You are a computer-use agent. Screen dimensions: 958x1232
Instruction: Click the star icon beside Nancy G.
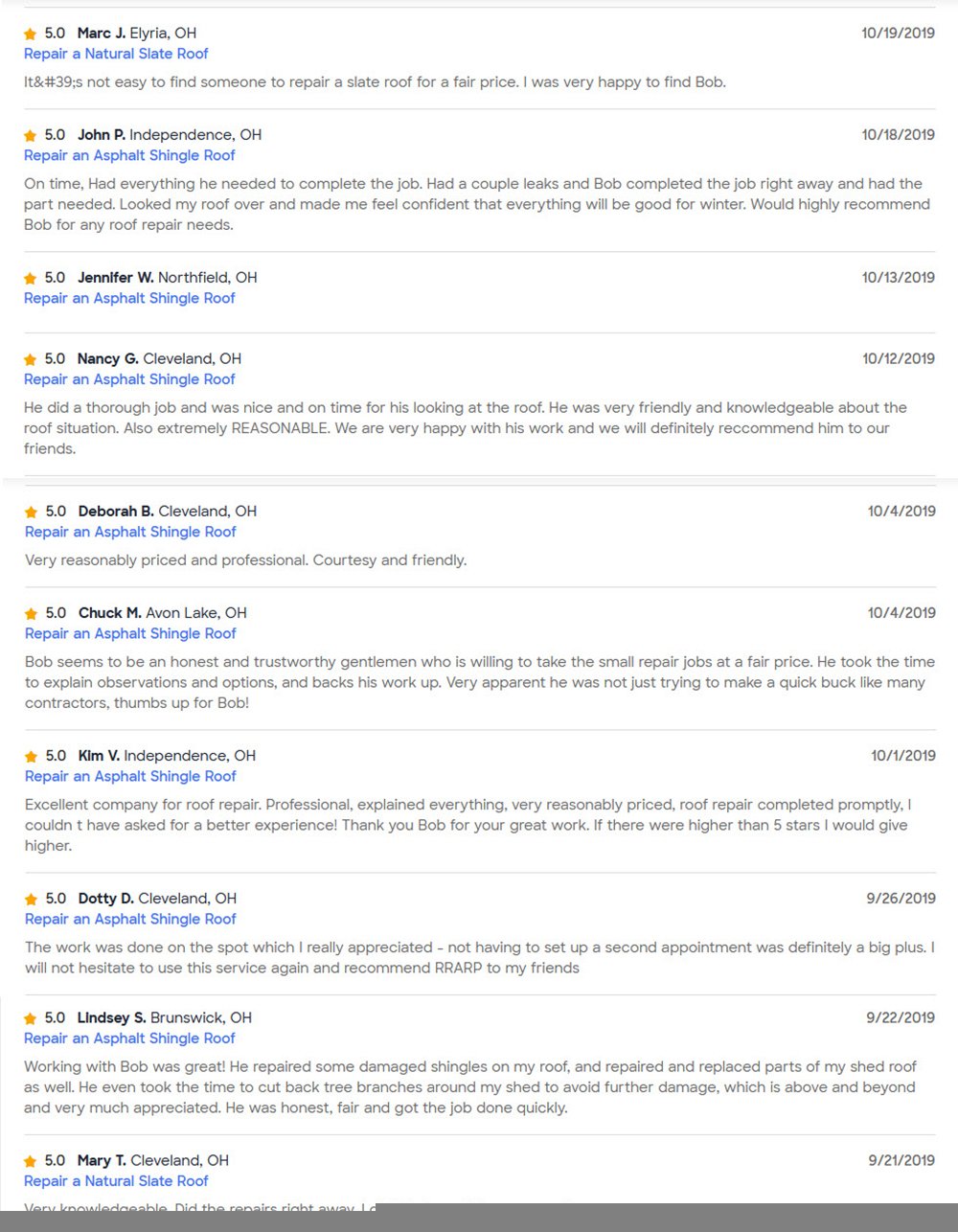coord(30,360)
